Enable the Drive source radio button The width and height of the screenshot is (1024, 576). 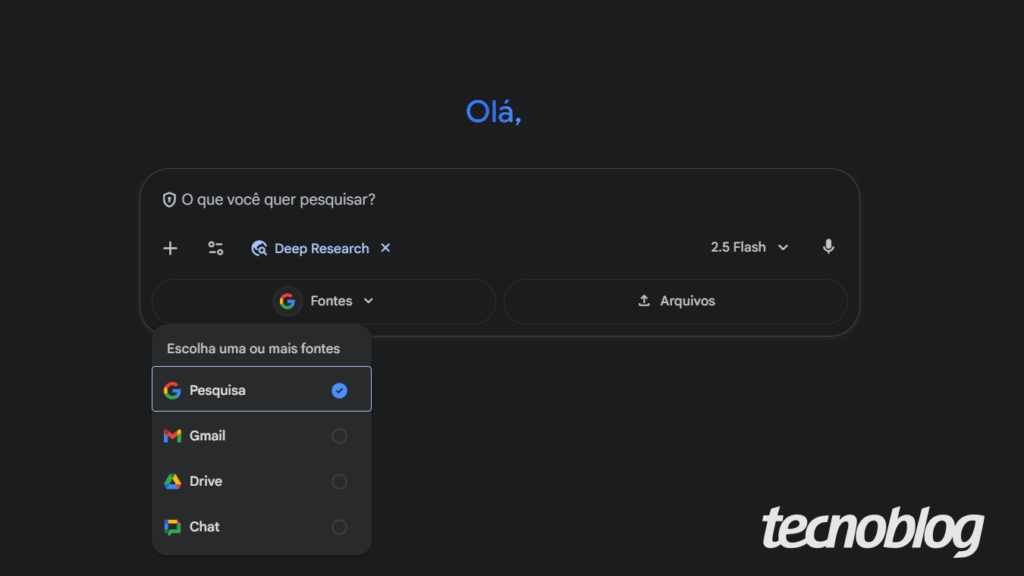339,481
